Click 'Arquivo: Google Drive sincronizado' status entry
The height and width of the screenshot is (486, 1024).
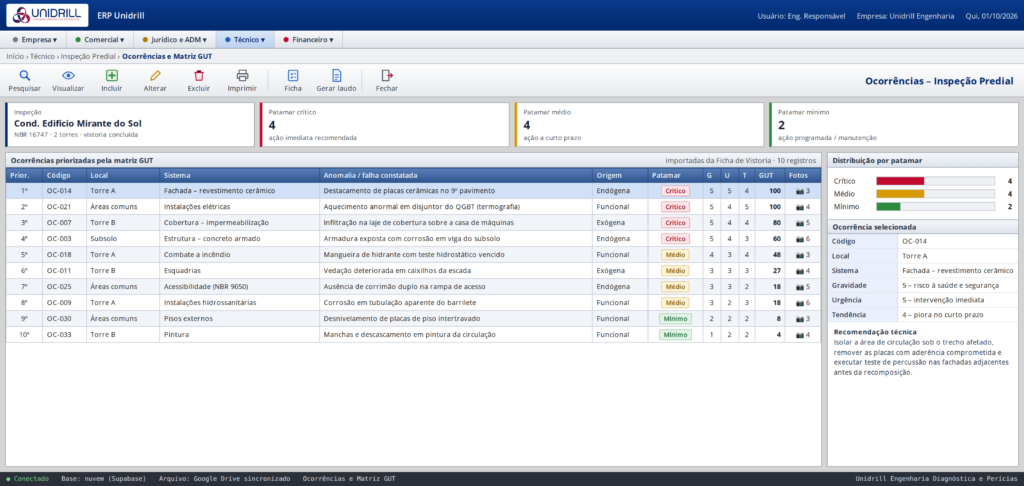pos(225,479)
